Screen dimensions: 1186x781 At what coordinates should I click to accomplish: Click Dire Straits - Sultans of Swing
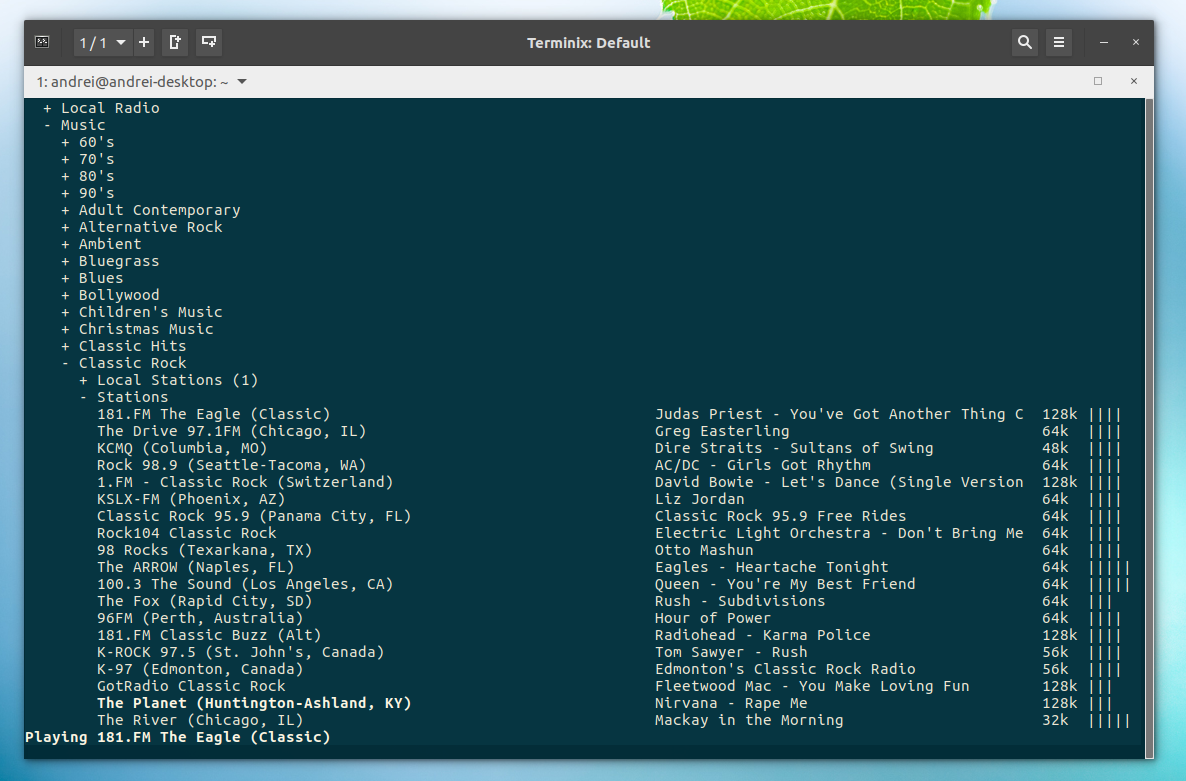[794, 448]
